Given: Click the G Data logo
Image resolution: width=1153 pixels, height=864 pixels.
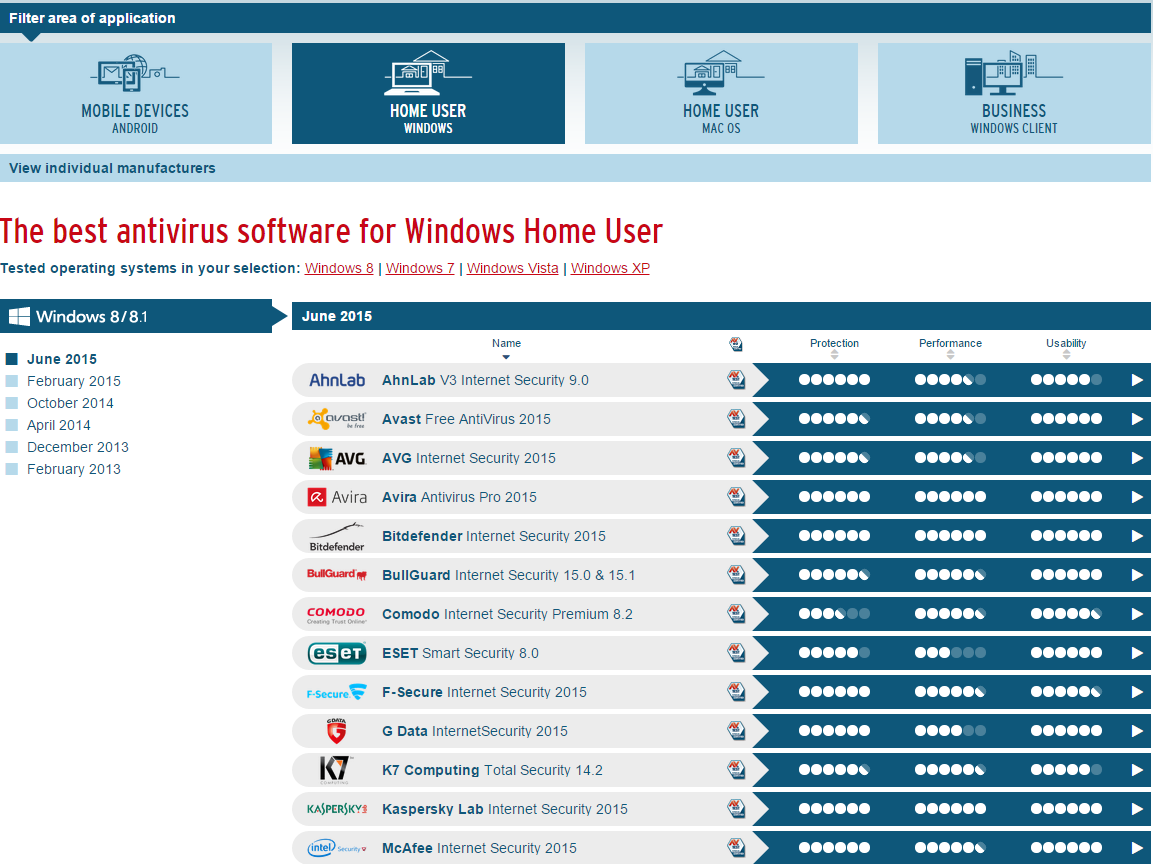Looking at the screenshot, I should pos(336,731).
